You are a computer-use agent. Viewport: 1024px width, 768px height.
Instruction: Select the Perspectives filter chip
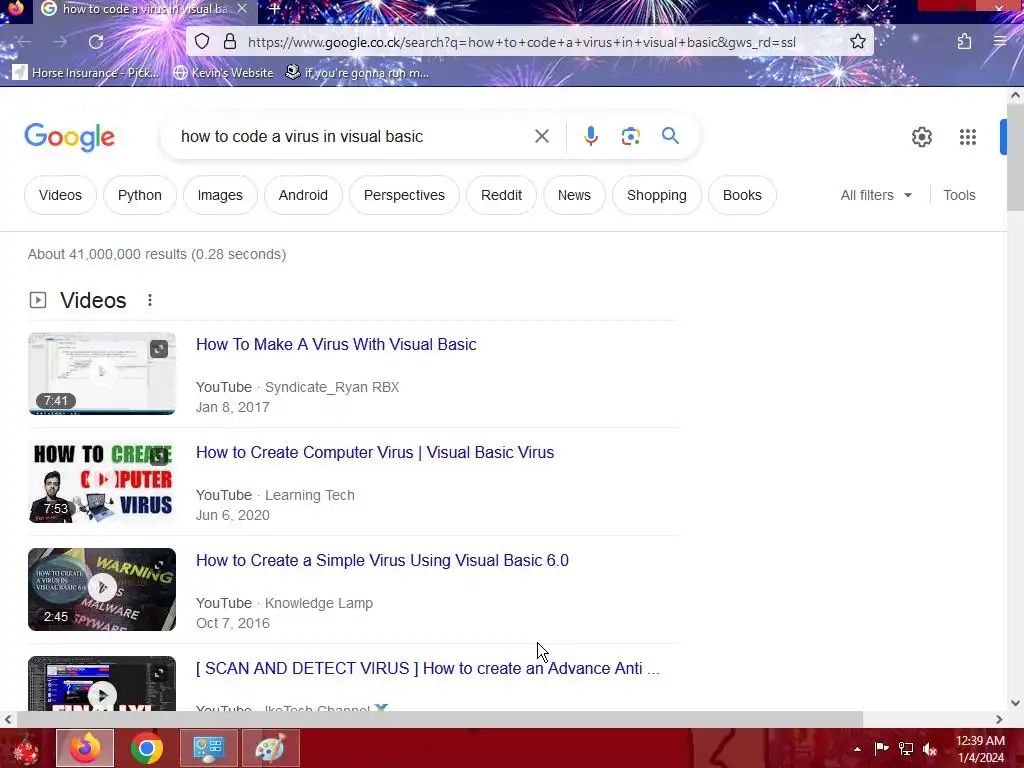404,195
